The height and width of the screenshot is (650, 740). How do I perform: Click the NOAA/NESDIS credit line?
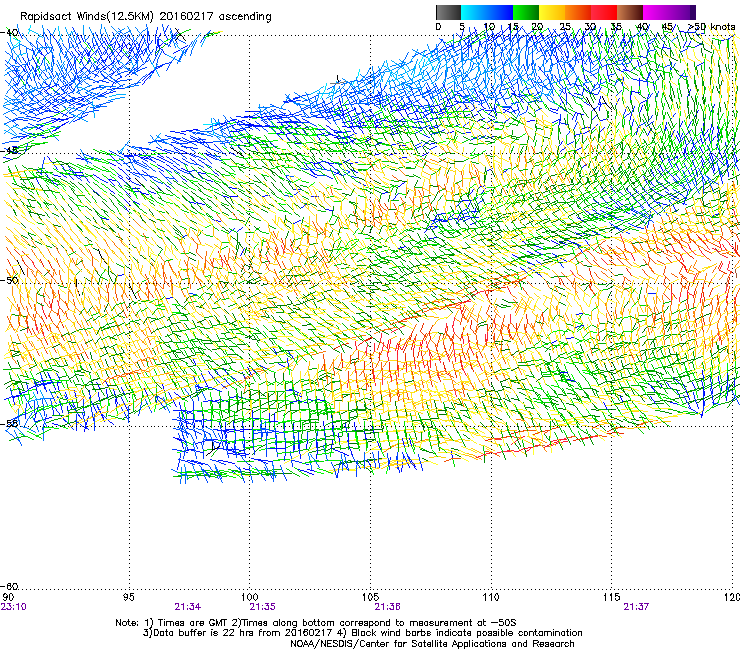[432, 644]
